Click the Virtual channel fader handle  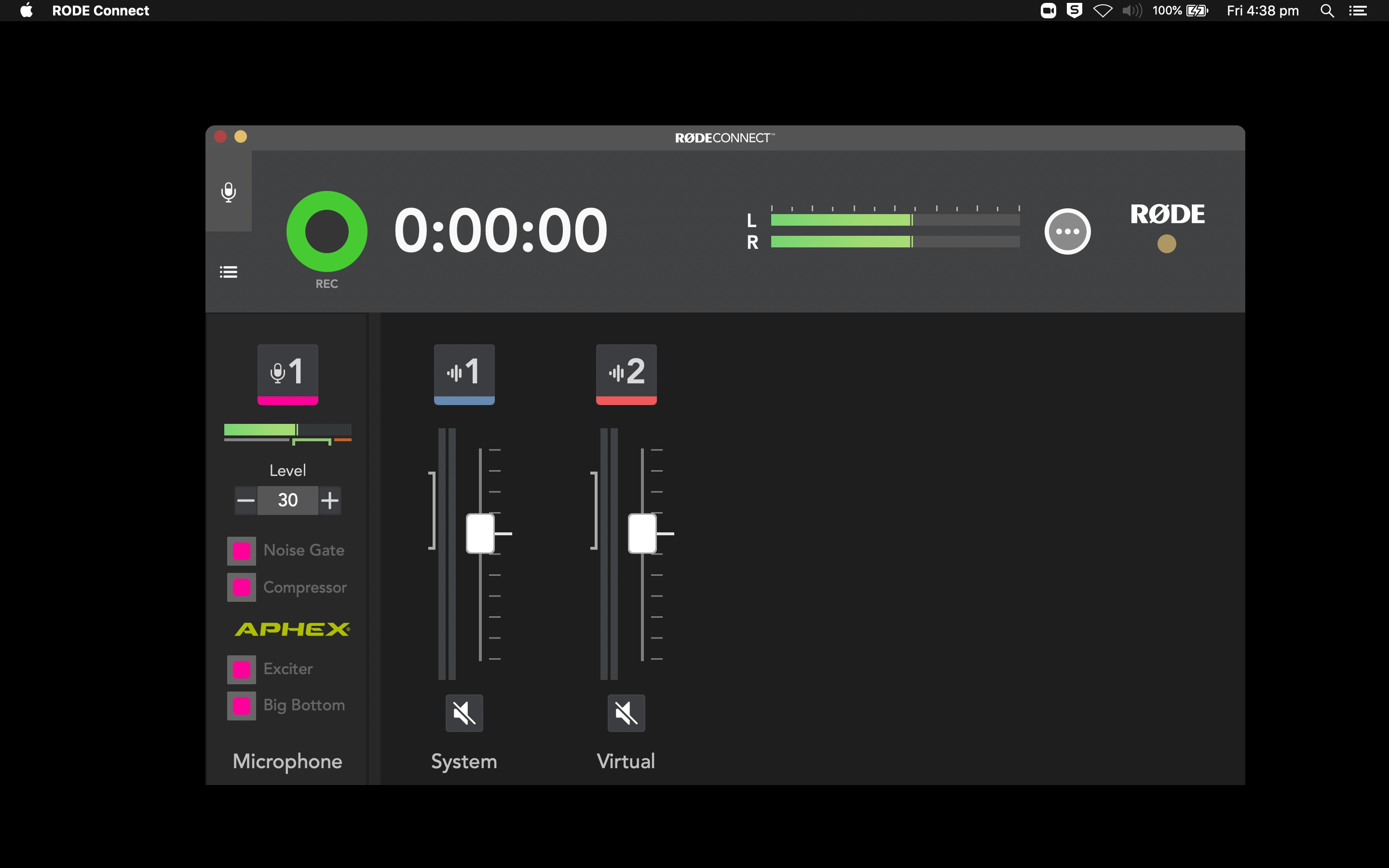click(x=642, y=533)
